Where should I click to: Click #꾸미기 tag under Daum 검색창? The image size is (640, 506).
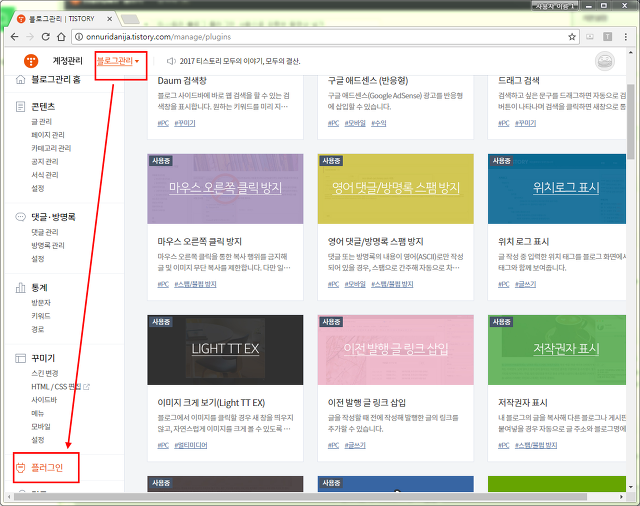click(184, 123)
